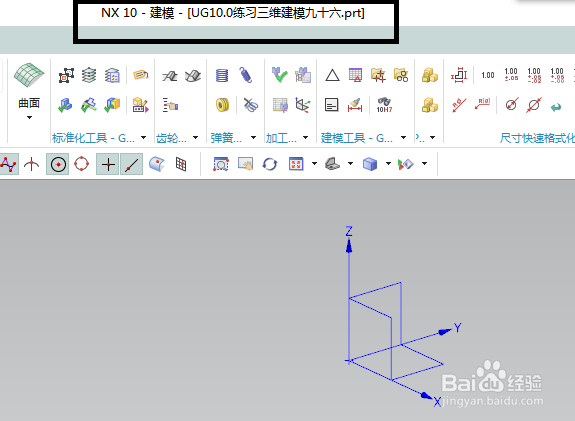Click the blue block with green check icon
Screen dimensions: 575x421
click(x=66, y=106)
